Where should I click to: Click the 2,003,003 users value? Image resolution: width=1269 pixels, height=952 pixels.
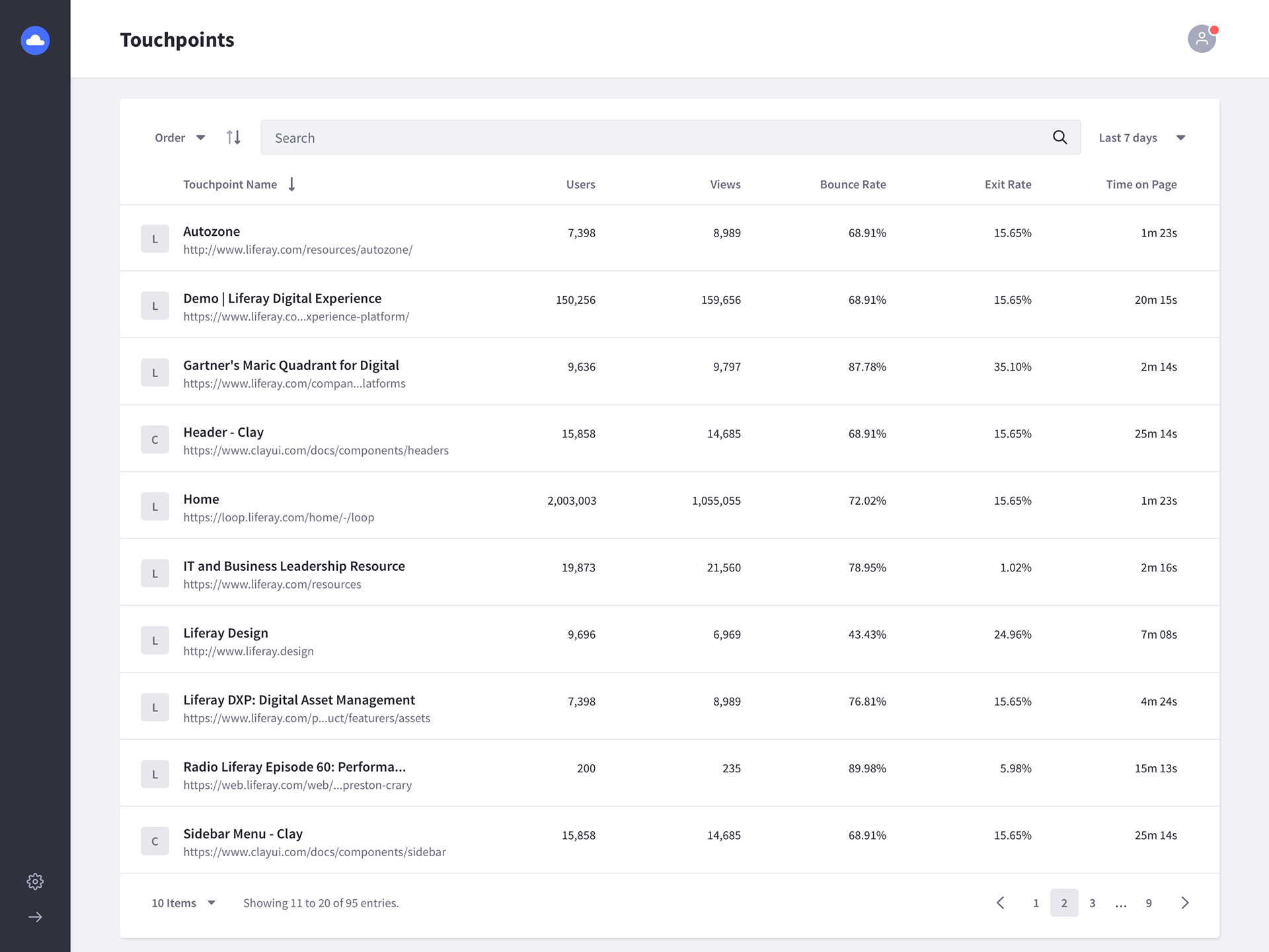pyautogui.click(x=572, y=501)
